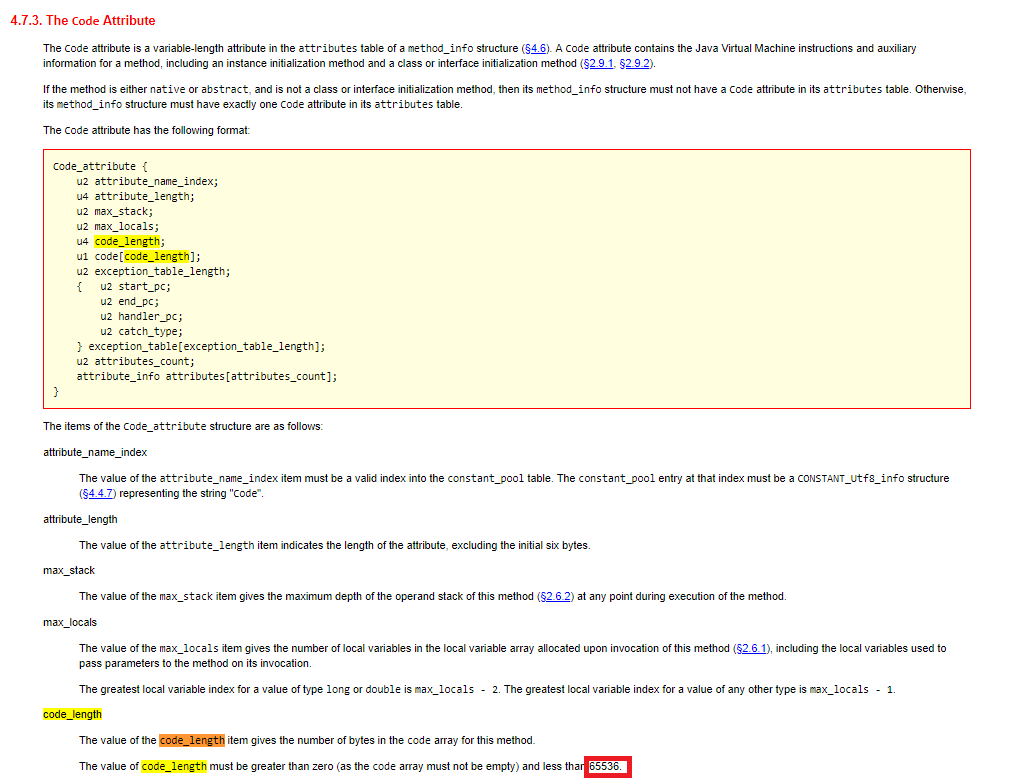1009x784 pixels.
Task: Select the red-boxed value 65536
Action: (x=606, y=766)
